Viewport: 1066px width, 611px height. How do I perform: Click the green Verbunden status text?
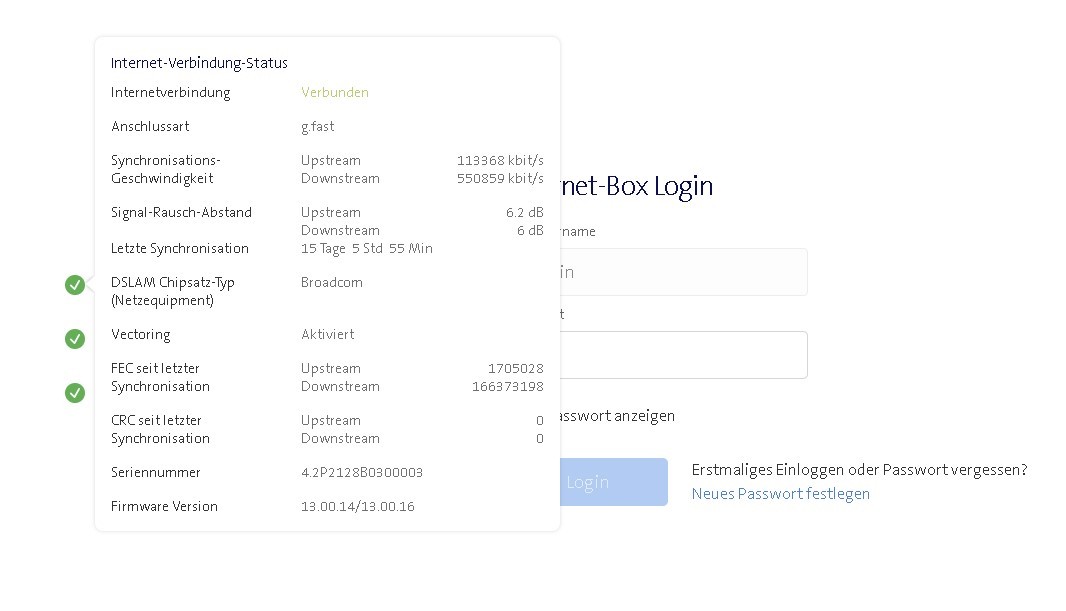coord(334,93)
